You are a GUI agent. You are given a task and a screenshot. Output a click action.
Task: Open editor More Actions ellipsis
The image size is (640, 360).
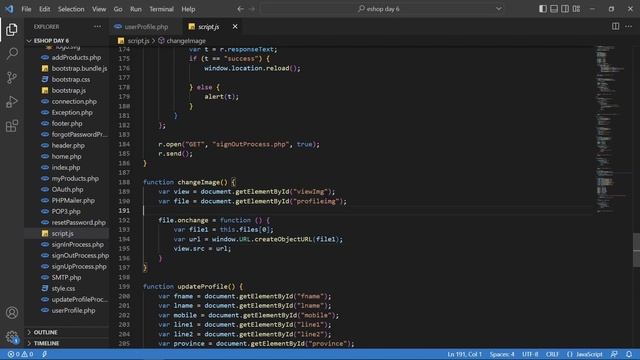628,26
